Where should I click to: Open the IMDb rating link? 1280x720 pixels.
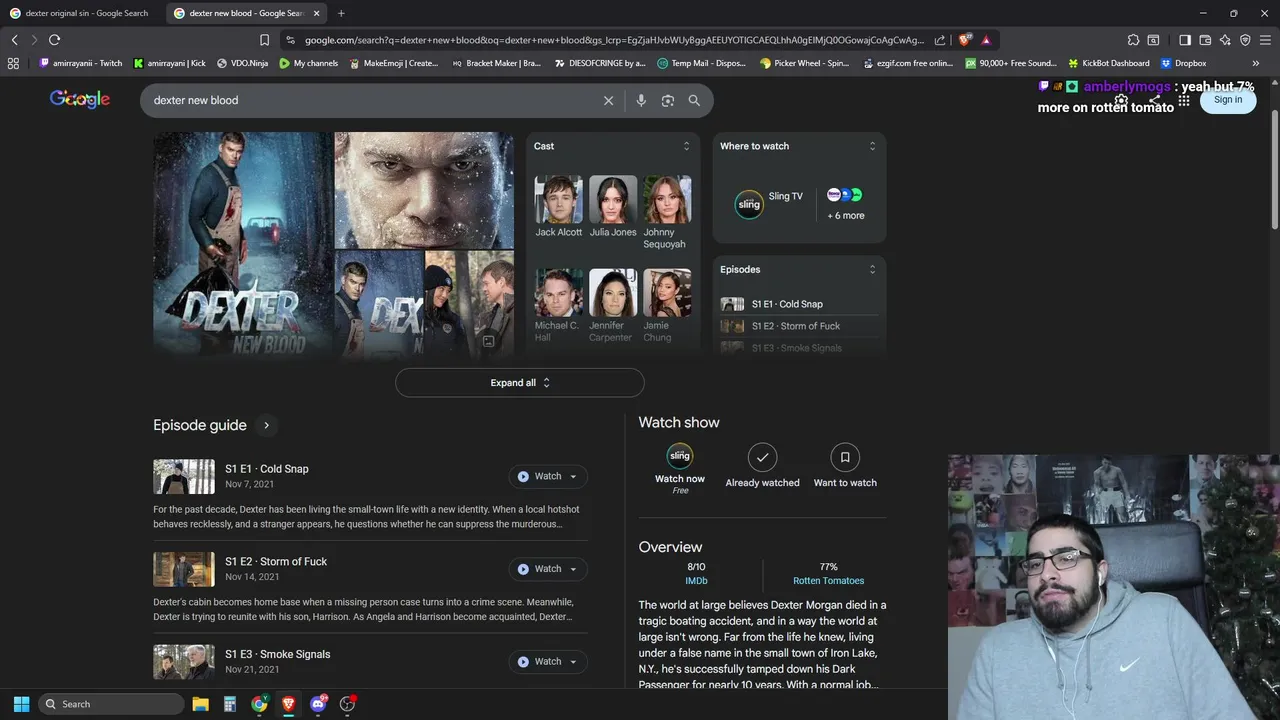tap(696, 581)
